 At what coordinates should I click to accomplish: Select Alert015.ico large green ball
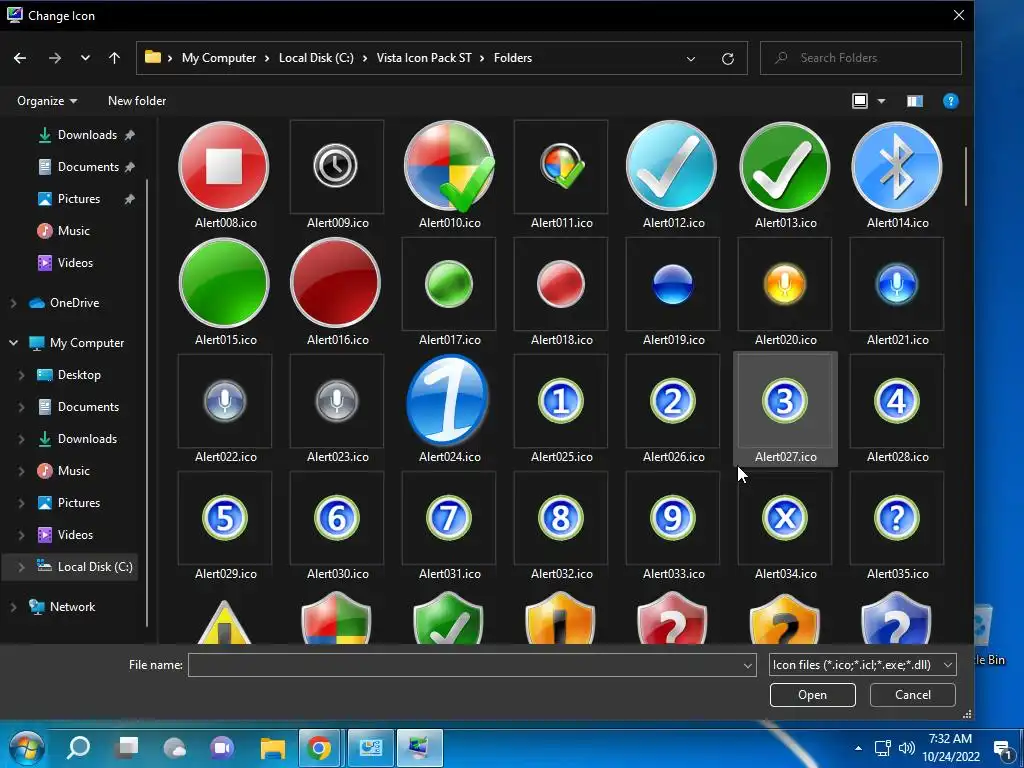[224, 283]
